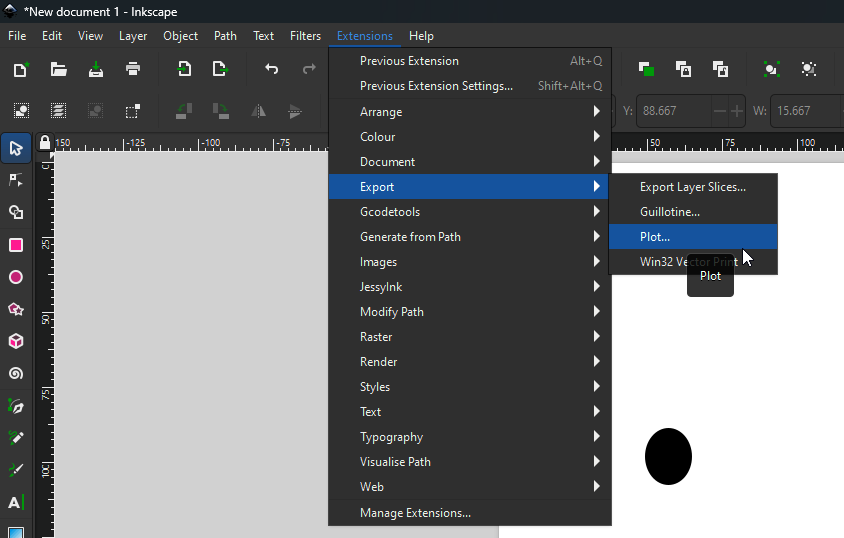Click the Import icon
The image size is (844, 538).
(184, 69)
